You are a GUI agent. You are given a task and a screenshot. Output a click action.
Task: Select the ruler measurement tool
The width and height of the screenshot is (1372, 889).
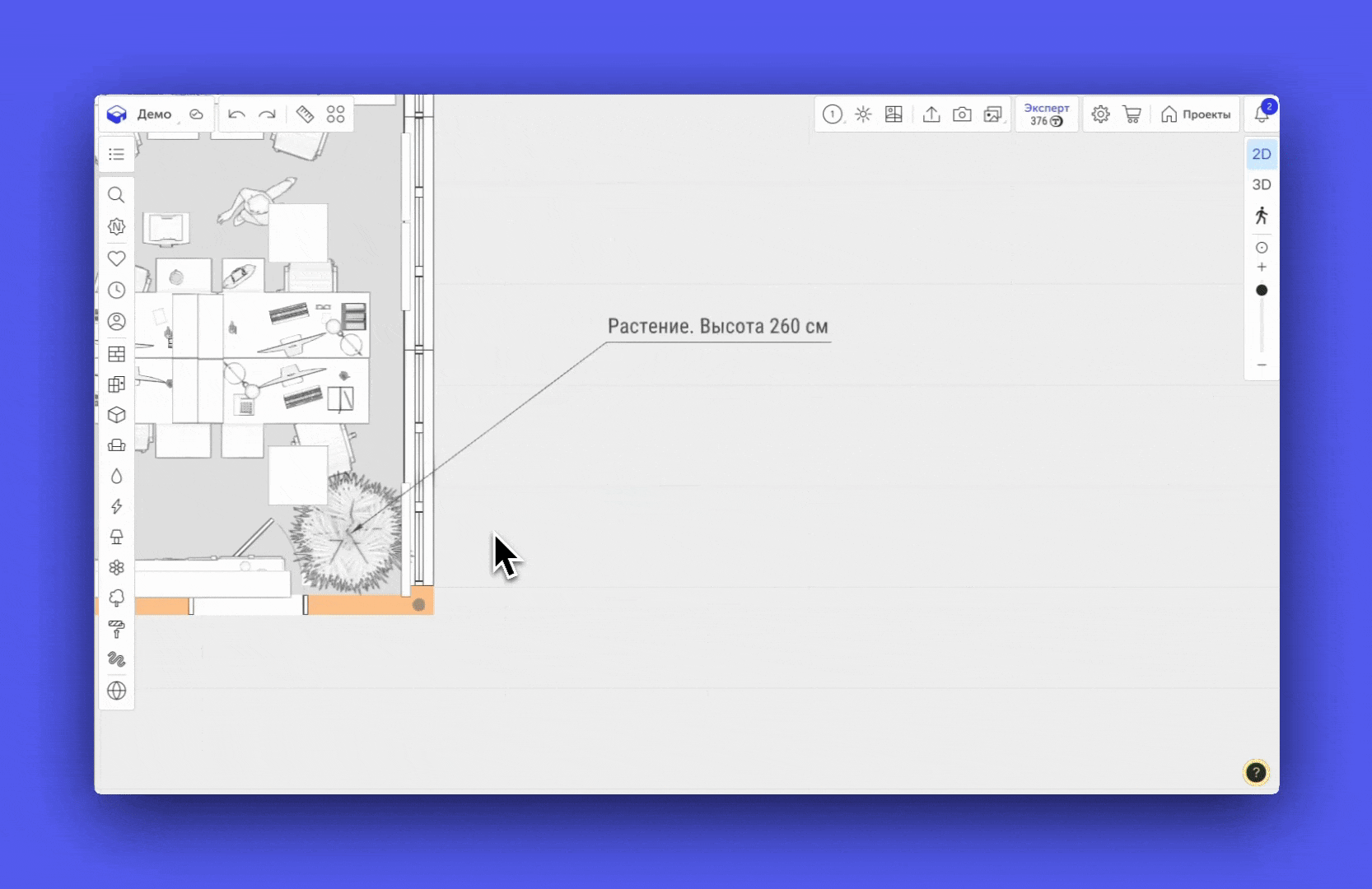tap(305, 114)
